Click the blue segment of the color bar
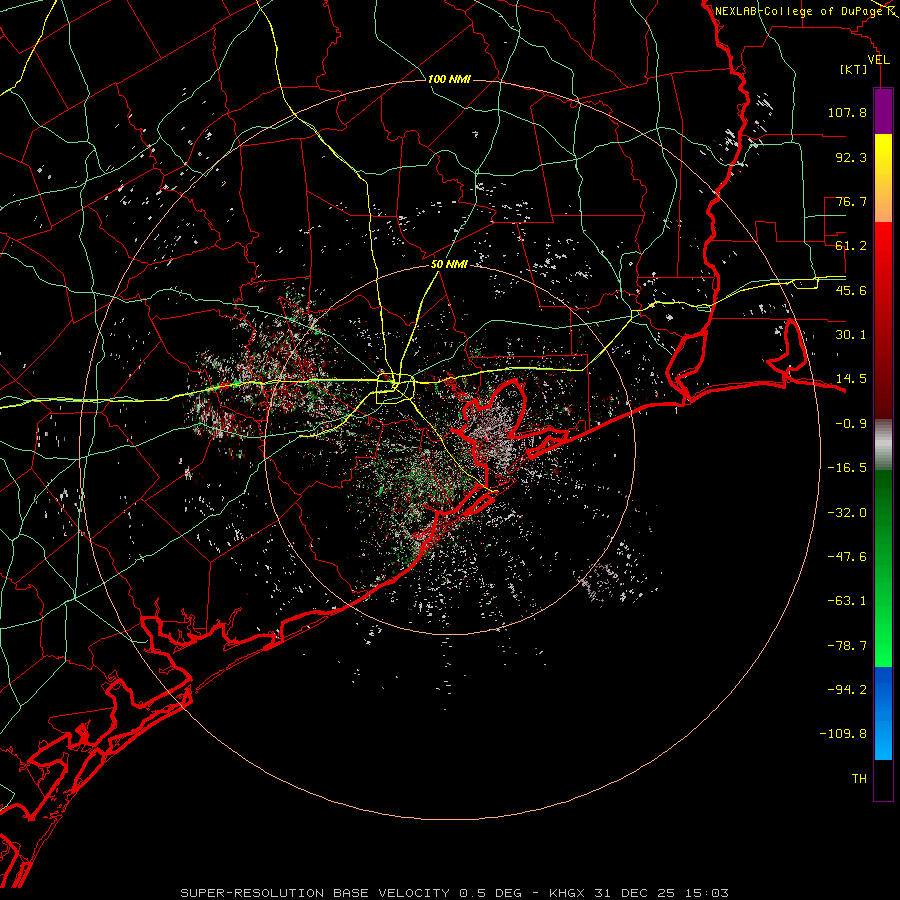The width and height of the screenshot is (900, 900). 883,713
